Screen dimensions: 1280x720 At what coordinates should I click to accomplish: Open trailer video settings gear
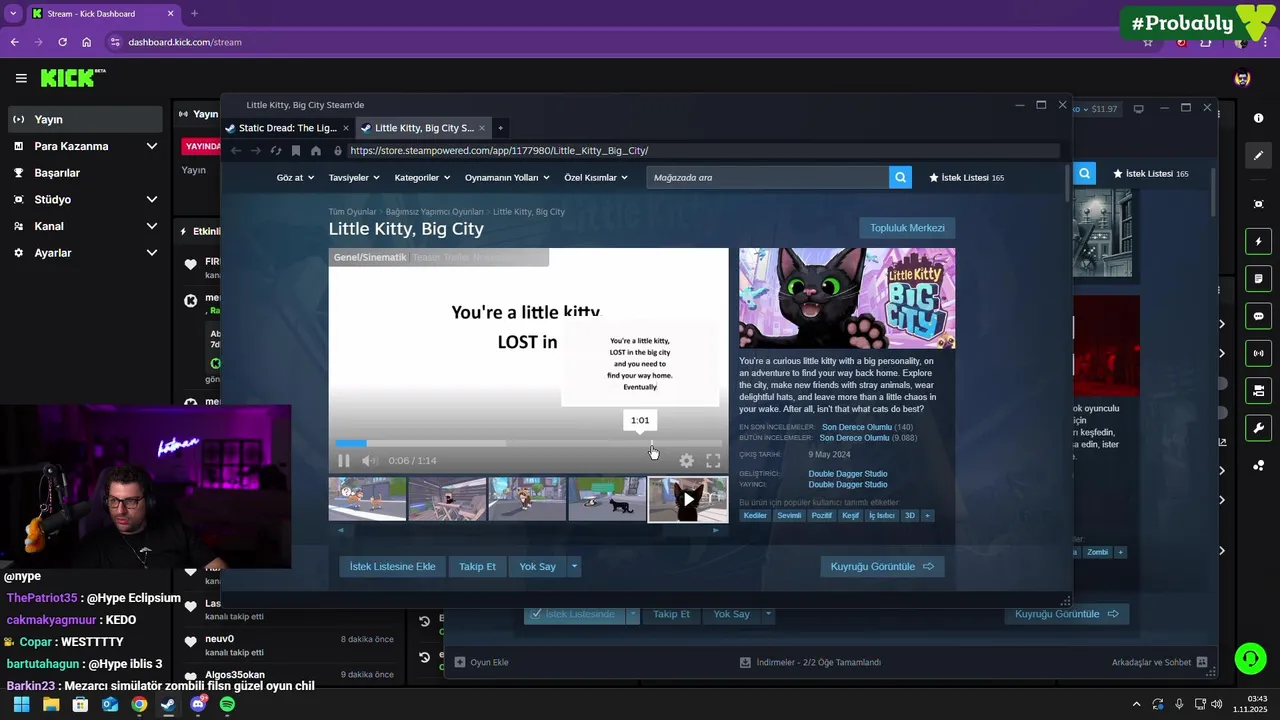(x=686, y=461)
